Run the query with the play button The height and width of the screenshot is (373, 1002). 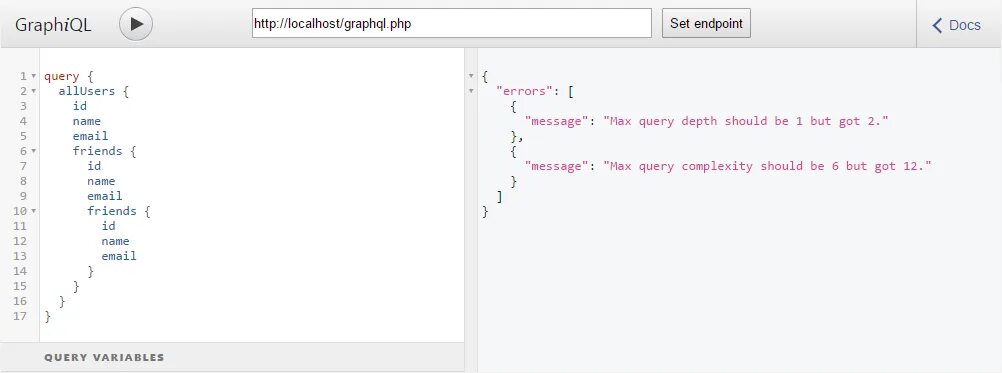click(135, 24)
